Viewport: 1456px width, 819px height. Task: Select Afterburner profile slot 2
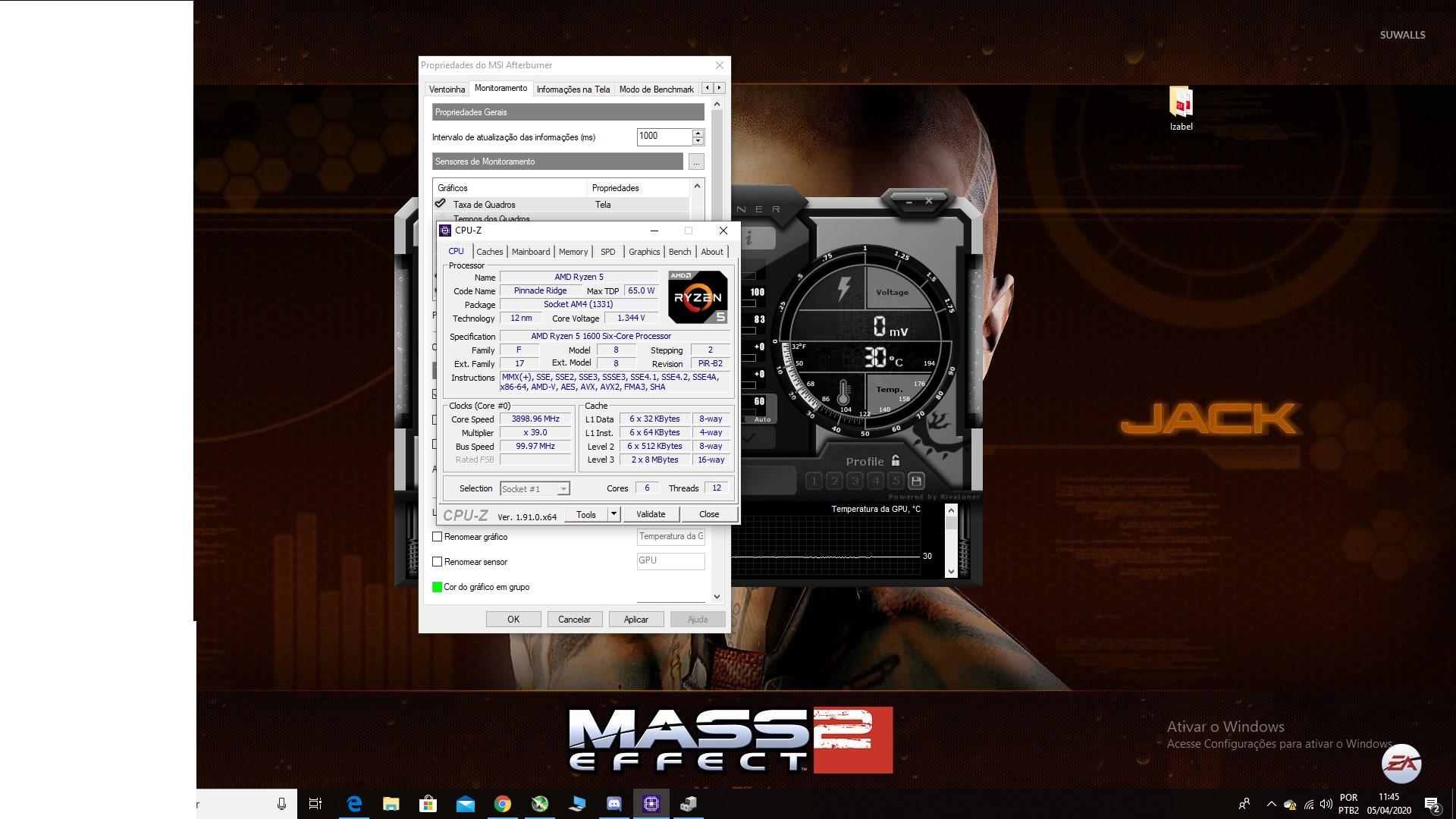(x=834, y=481)
